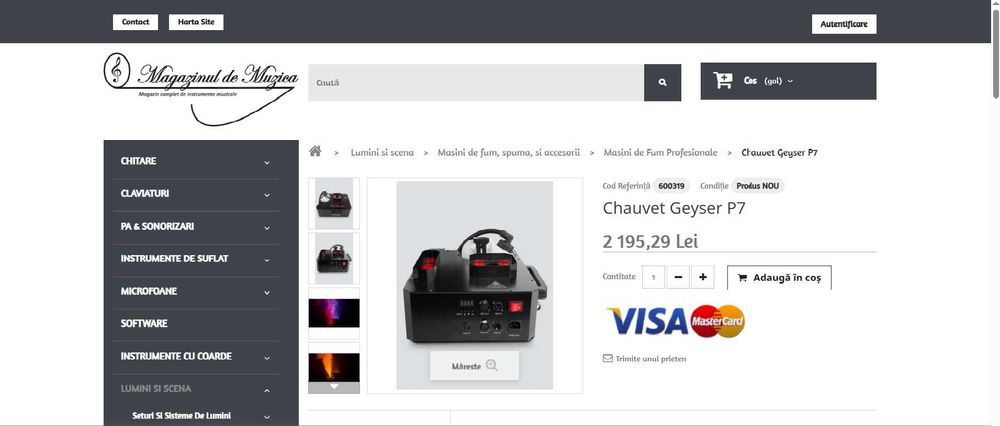Select the first product thumbnail

click(x=334, y=203)
